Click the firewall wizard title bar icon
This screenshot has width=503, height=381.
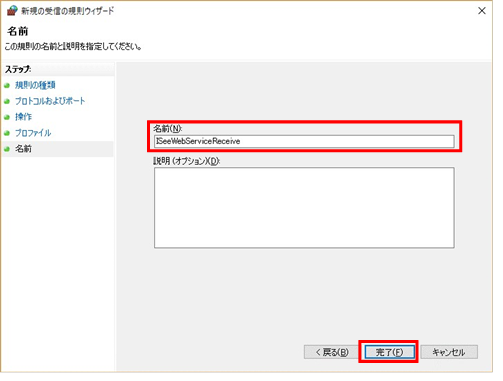[12, 11]
